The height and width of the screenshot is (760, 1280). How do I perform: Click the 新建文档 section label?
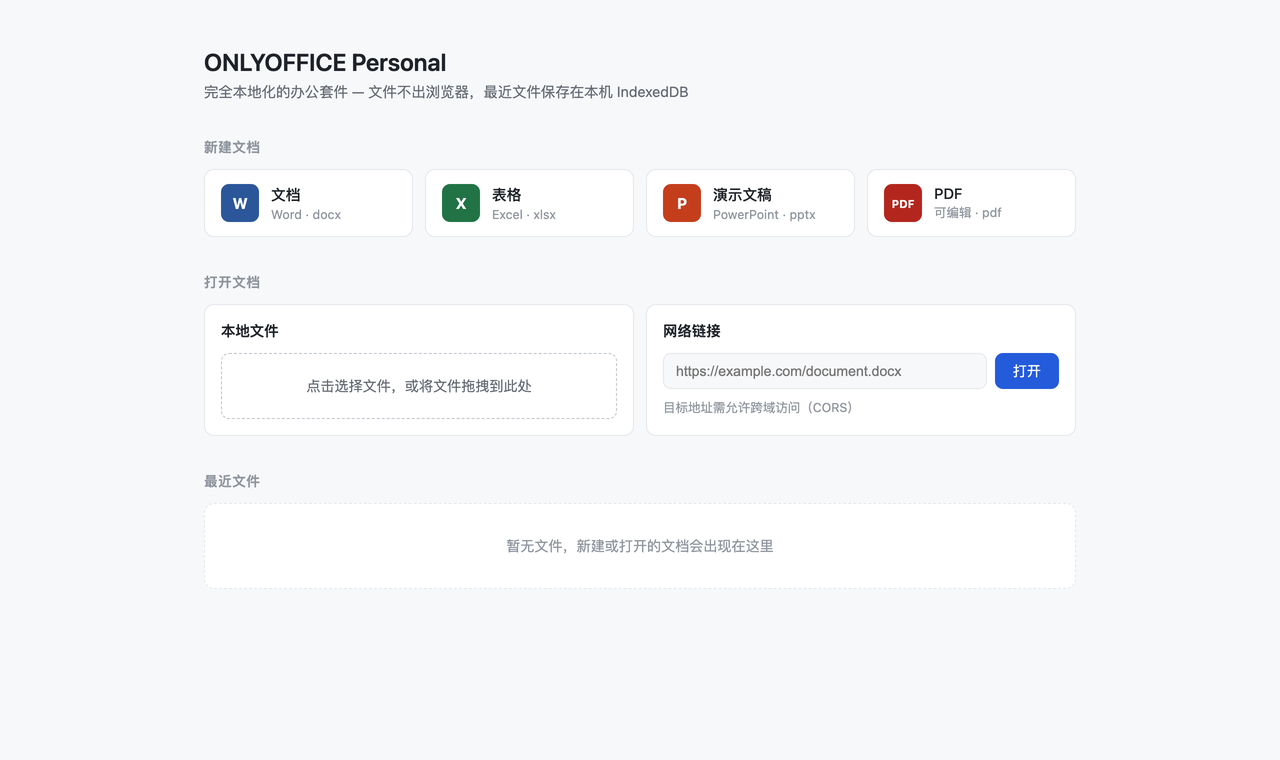coord(232,147)
